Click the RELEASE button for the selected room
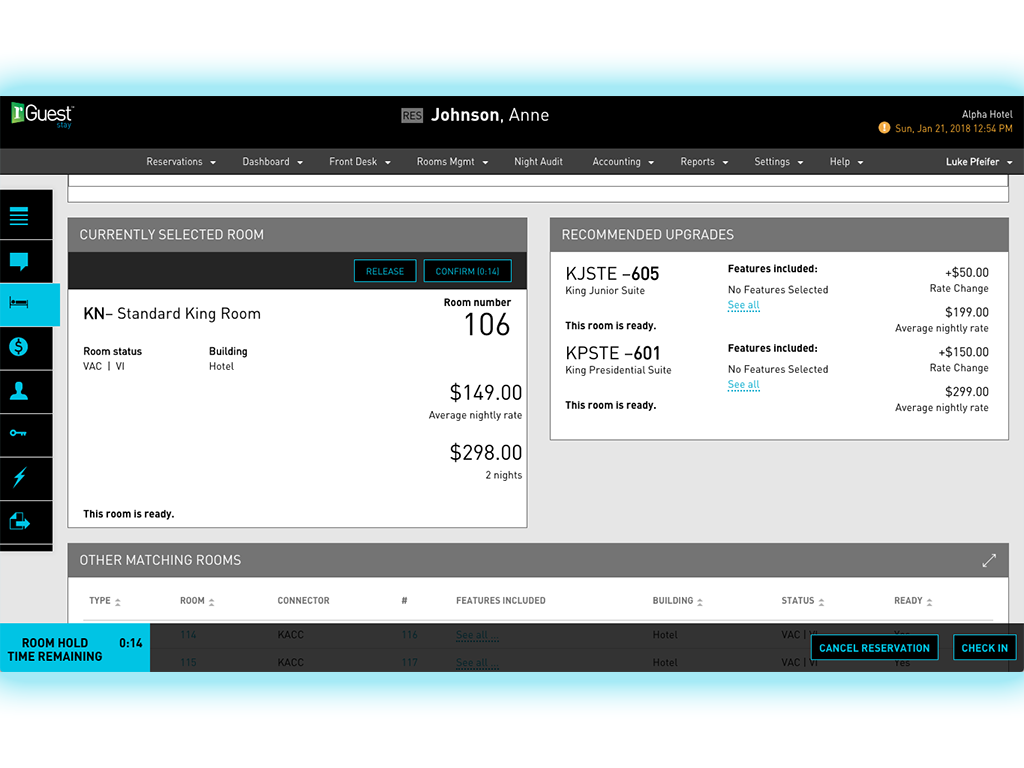Image resolution: width=1024 pixels, height=768 pixels. coord(385,270)
